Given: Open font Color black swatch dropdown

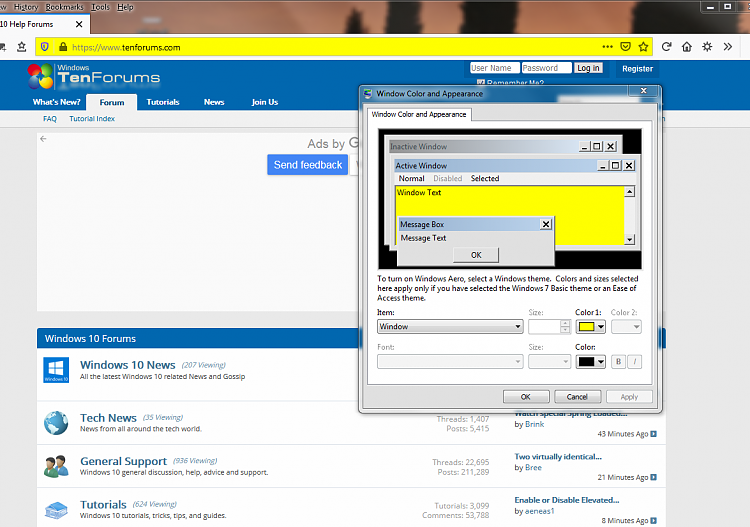Looking at the screenshot, I should pos(591,362).
